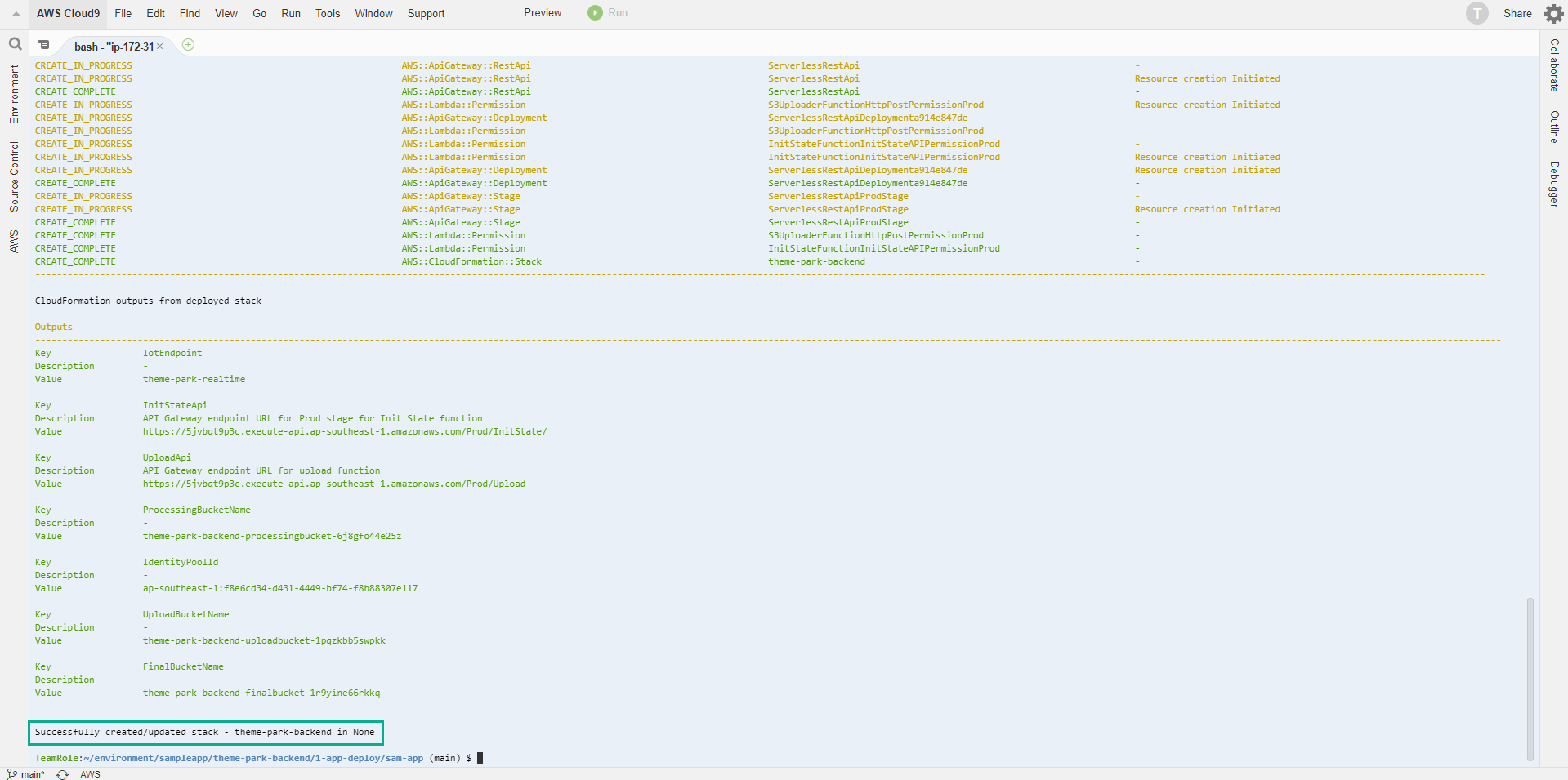Screen dimensions: 1568x780
Task: Click the user avatar T icon
Action: (x=1476, y=13)
